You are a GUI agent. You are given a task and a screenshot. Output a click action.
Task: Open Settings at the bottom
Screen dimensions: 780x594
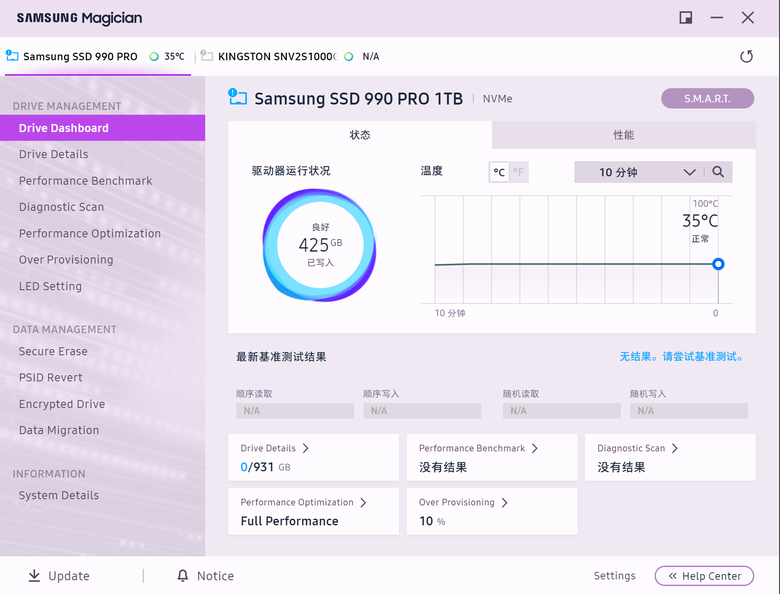coord(614,576)
